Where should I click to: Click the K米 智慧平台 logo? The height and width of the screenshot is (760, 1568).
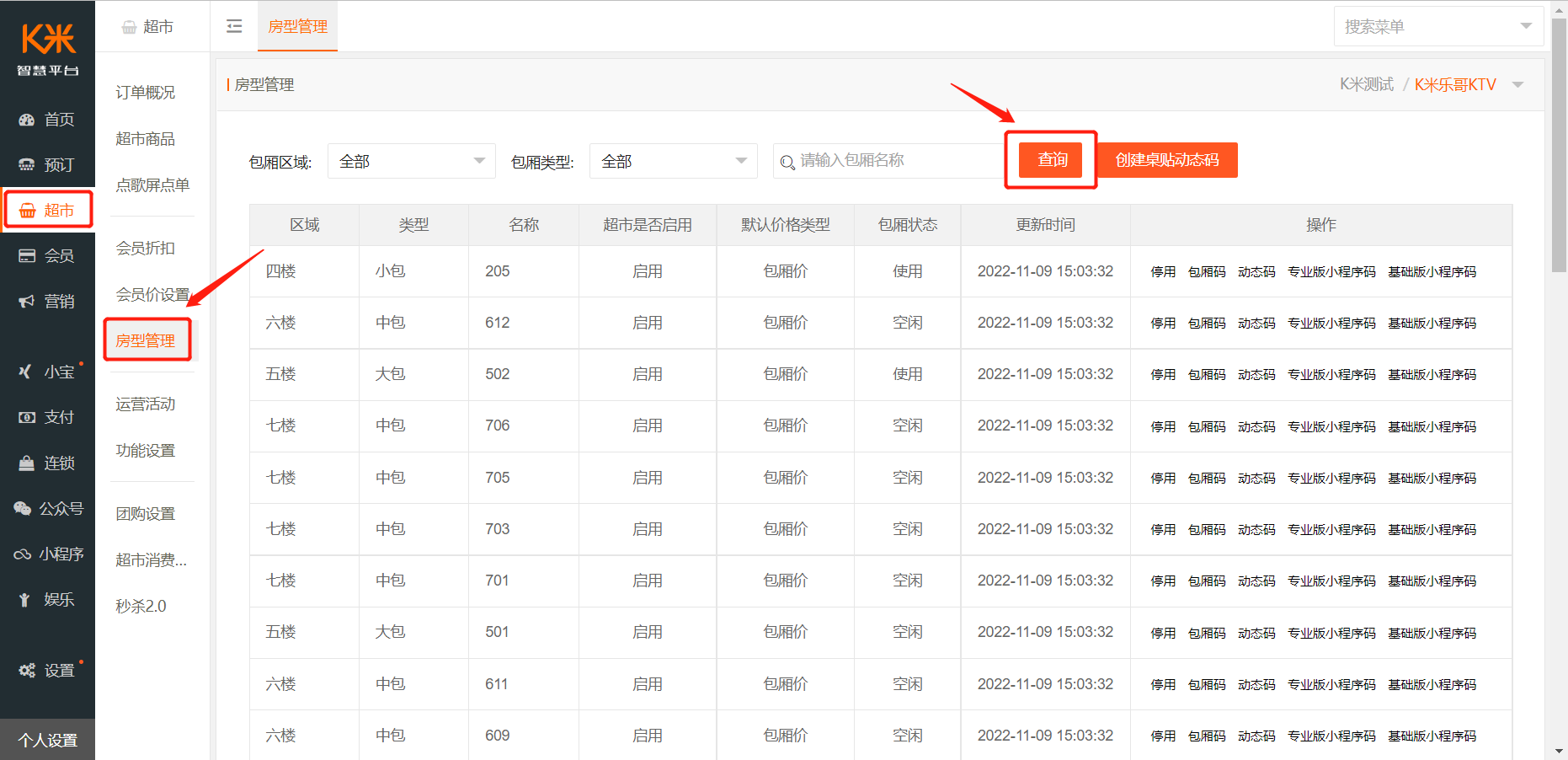pyautogui.click(x=48, y=49)
